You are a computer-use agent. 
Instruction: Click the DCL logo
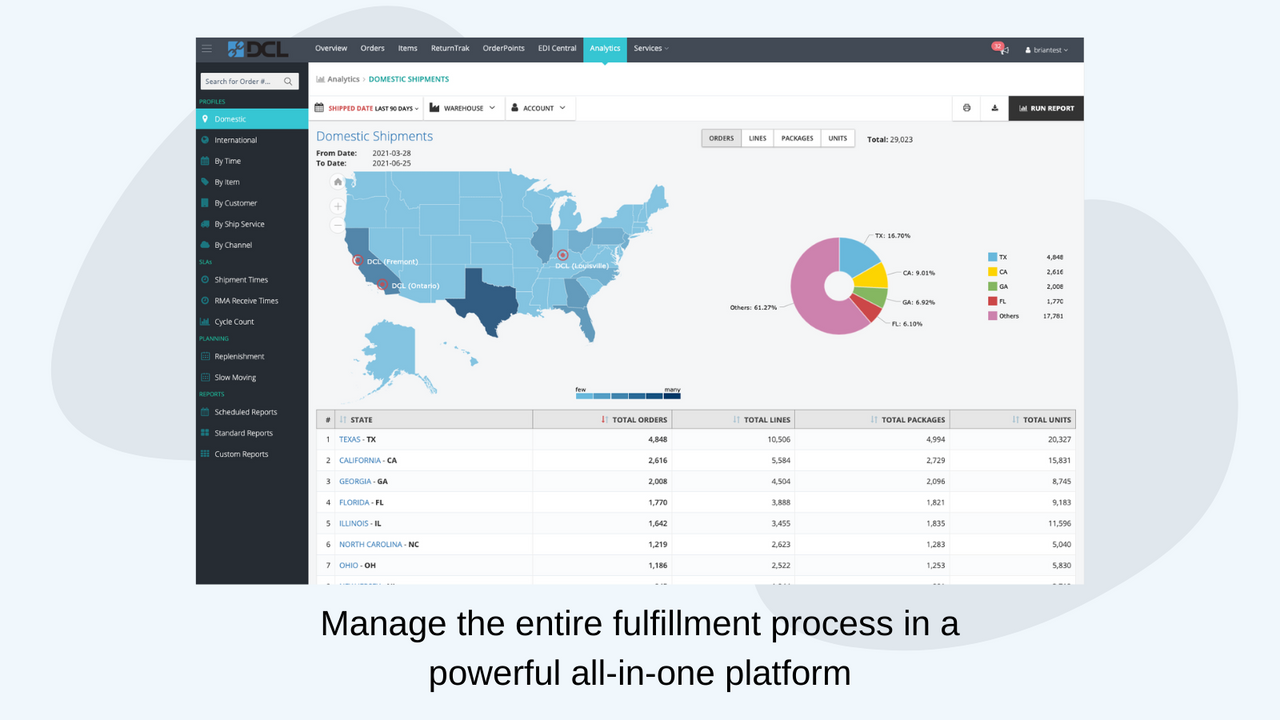257,49
